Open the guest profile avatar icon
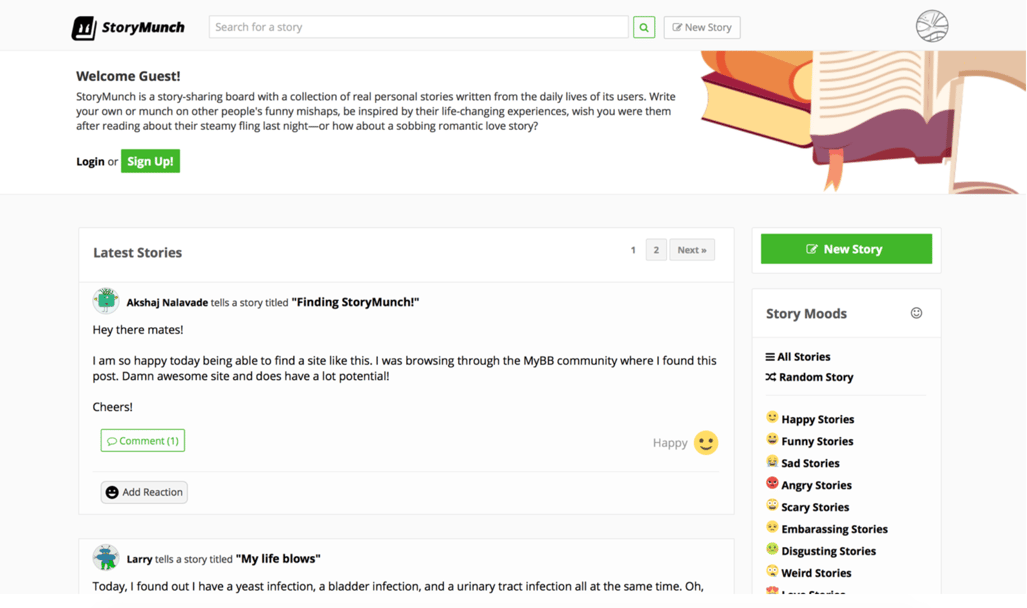The height and width of the screenshot is (608, 1027). (x=932, y=27)
